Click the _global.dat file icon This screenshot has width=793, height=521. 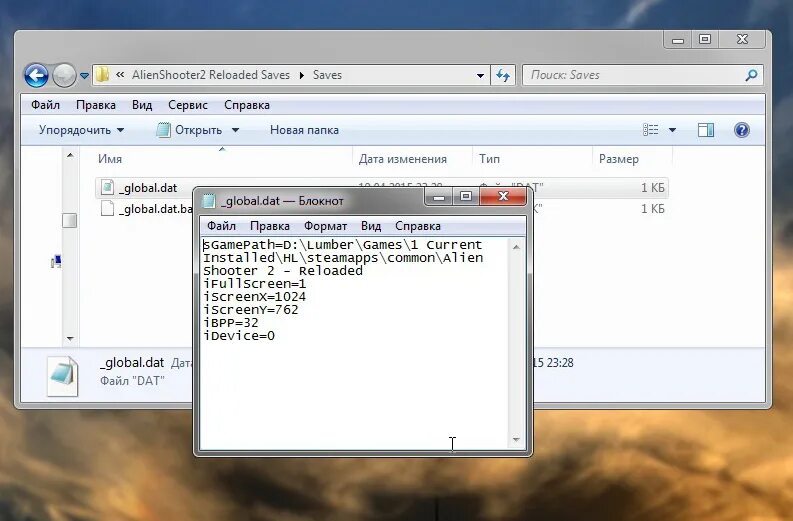click(x=107, y=187)
